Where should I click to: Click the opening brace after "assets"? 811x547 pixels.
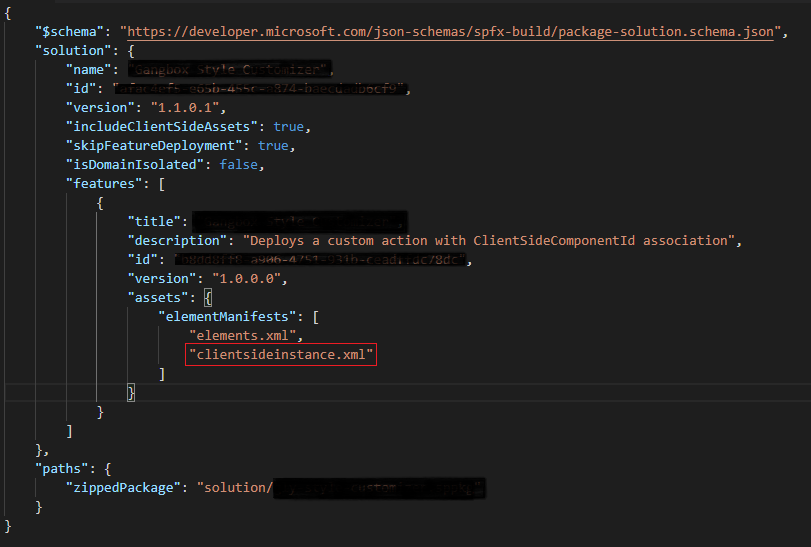[208, 298]
